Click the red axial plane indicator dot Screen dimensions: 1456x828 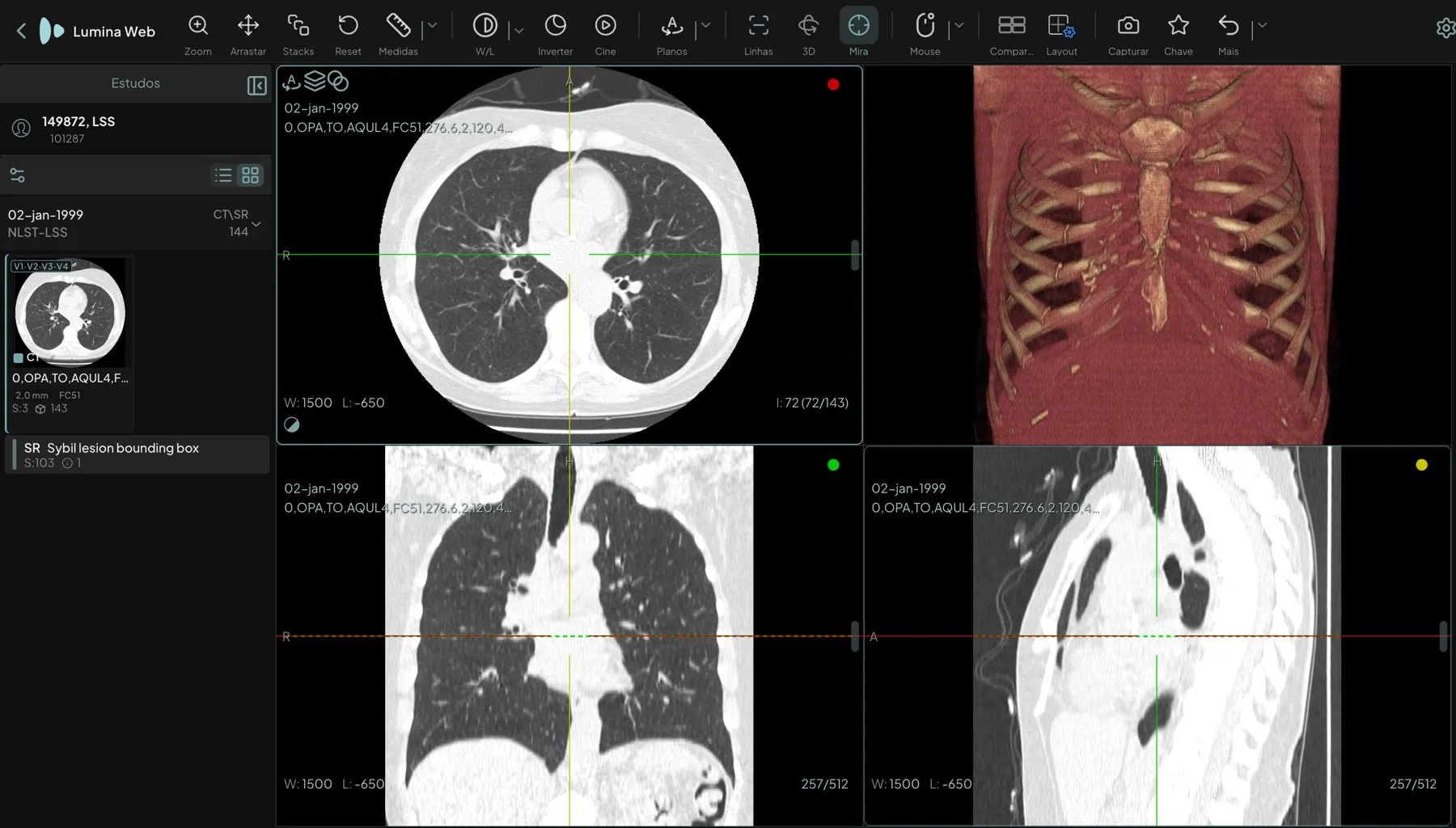[x=833, y=84]
